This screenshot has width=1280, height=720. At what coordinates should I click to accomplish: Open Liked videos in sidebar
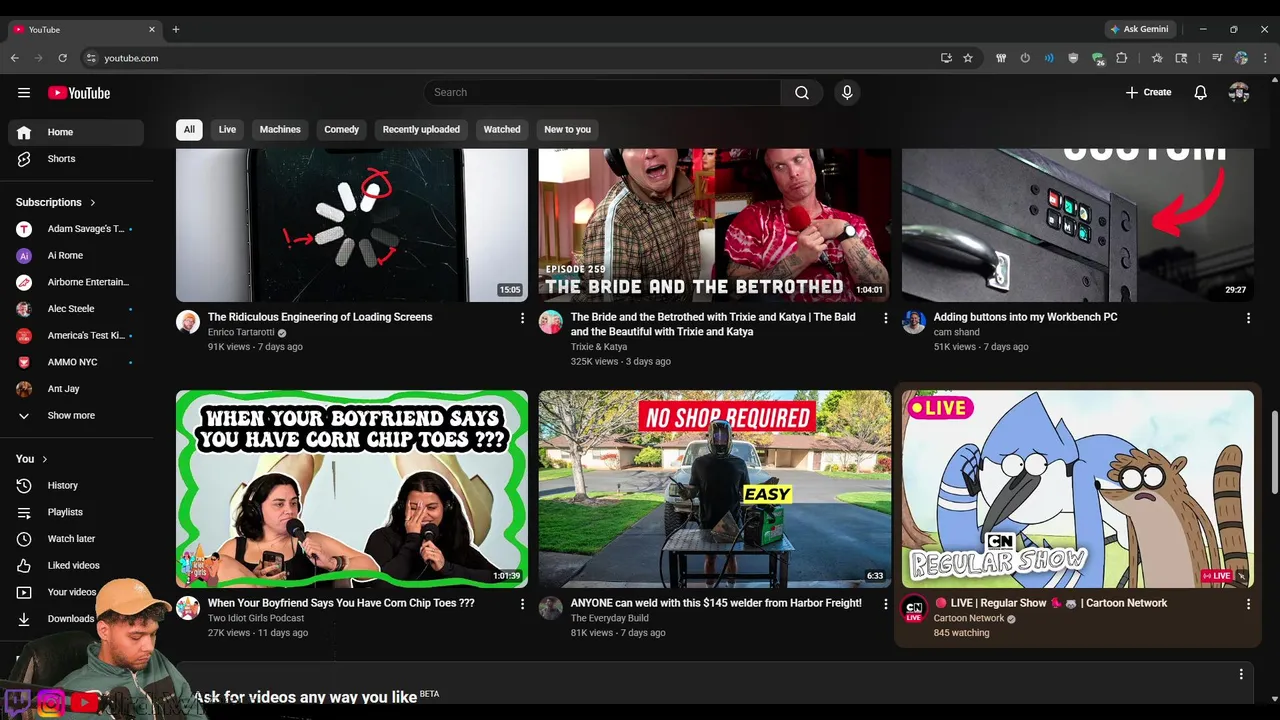(76, 565)
